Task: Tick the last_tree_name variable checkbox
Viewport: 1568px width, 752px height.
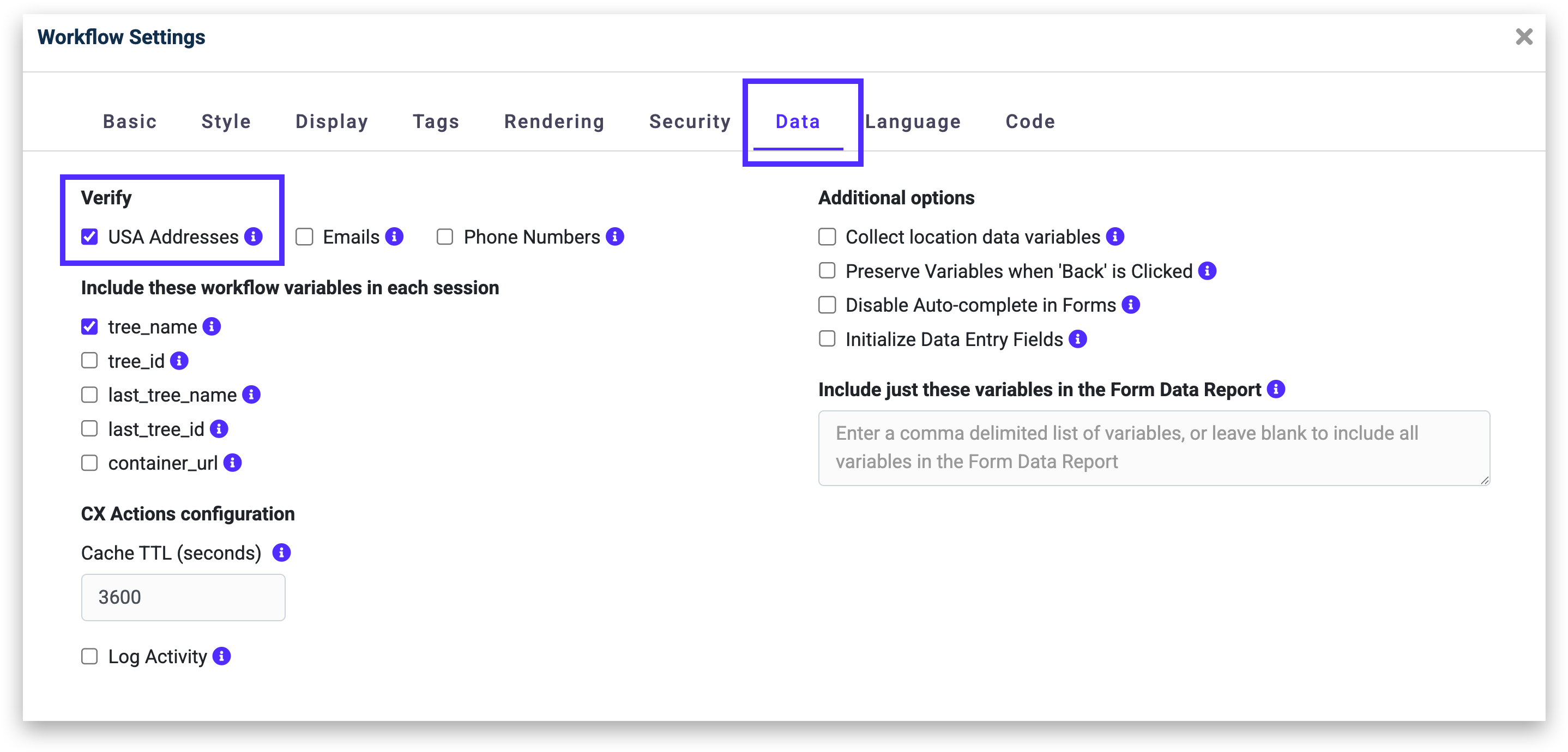Action: tap(89, 395)
